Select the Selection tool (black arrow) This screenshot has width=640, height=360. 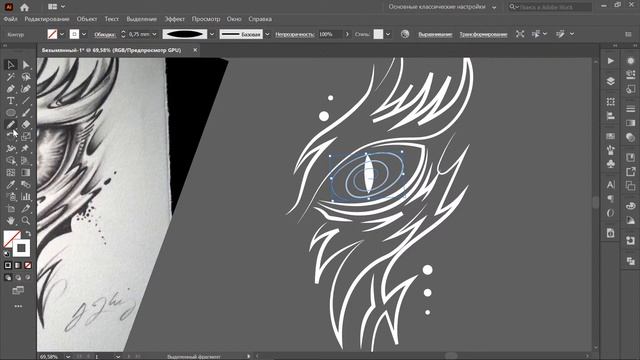pyautogui.click(x=11, y=64)
